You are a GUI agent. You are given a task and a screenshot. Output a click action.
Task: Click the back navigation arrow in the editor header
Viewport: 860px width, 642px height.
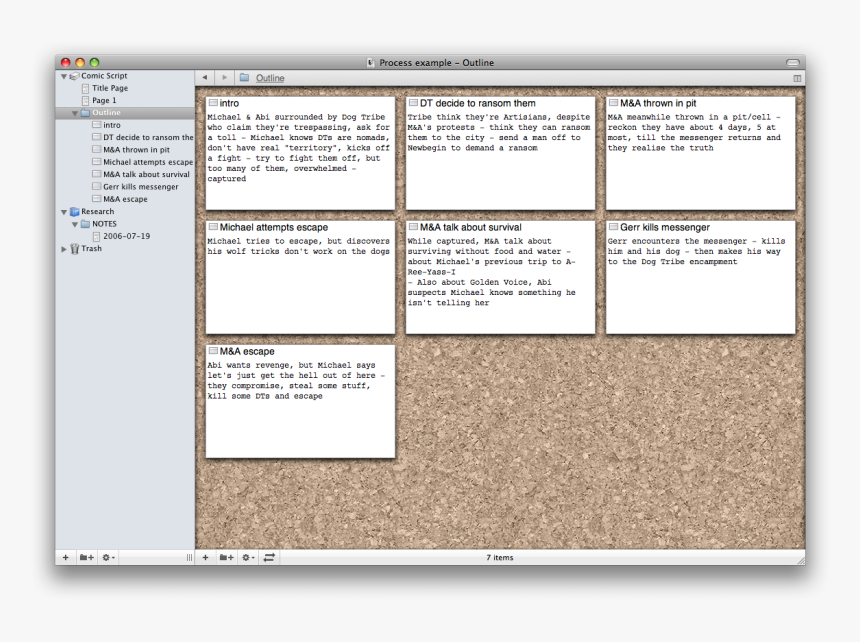(x=204, y=77)
